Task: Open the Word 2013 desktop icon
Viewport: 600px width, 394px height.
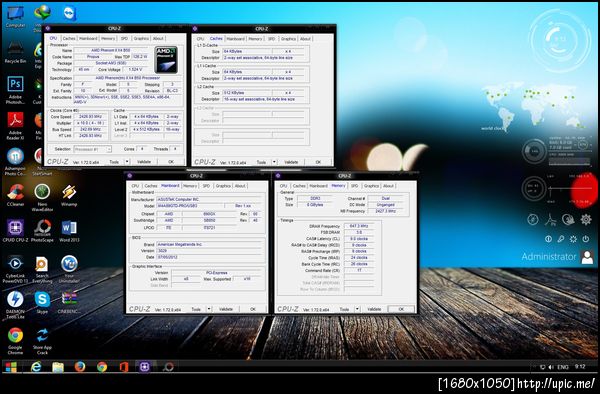Action: pos(69,231)
